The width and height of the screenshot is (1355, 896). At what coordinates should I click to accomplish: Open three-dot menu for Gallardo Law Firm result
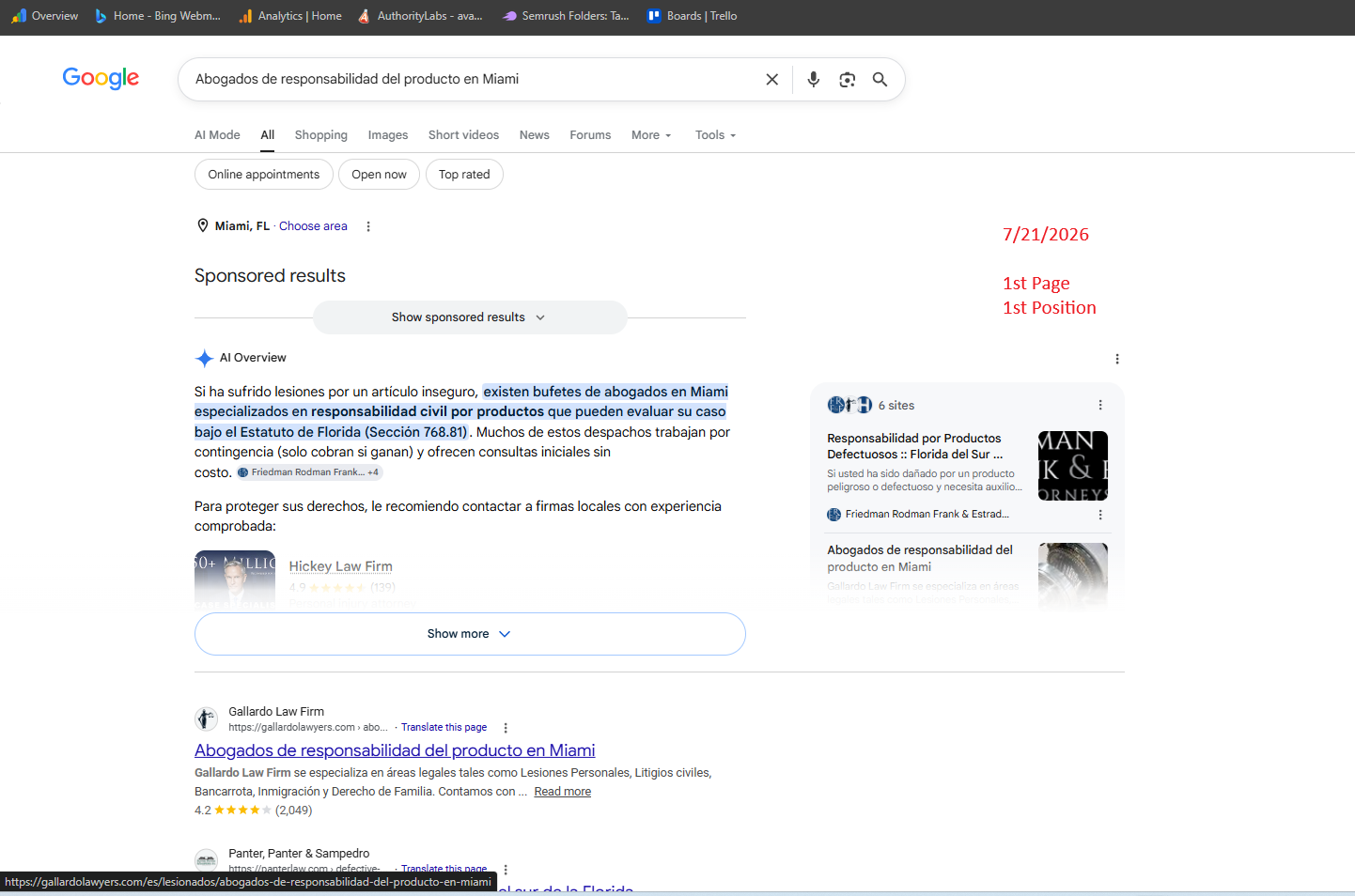click(506, 728)
